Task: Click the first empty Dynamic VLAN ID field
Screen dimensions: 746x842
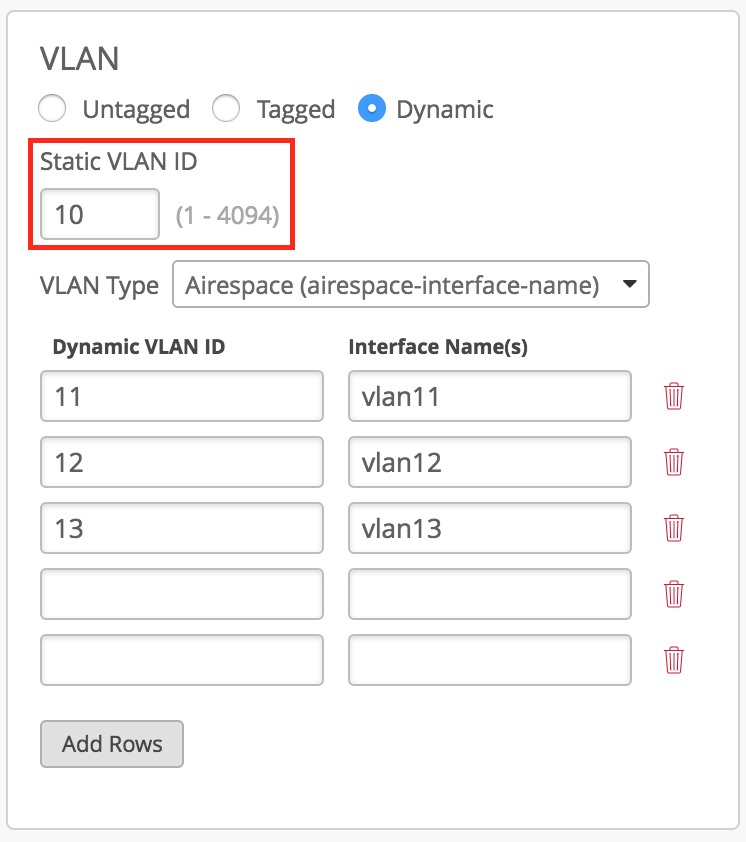Action: click(182, 594)
